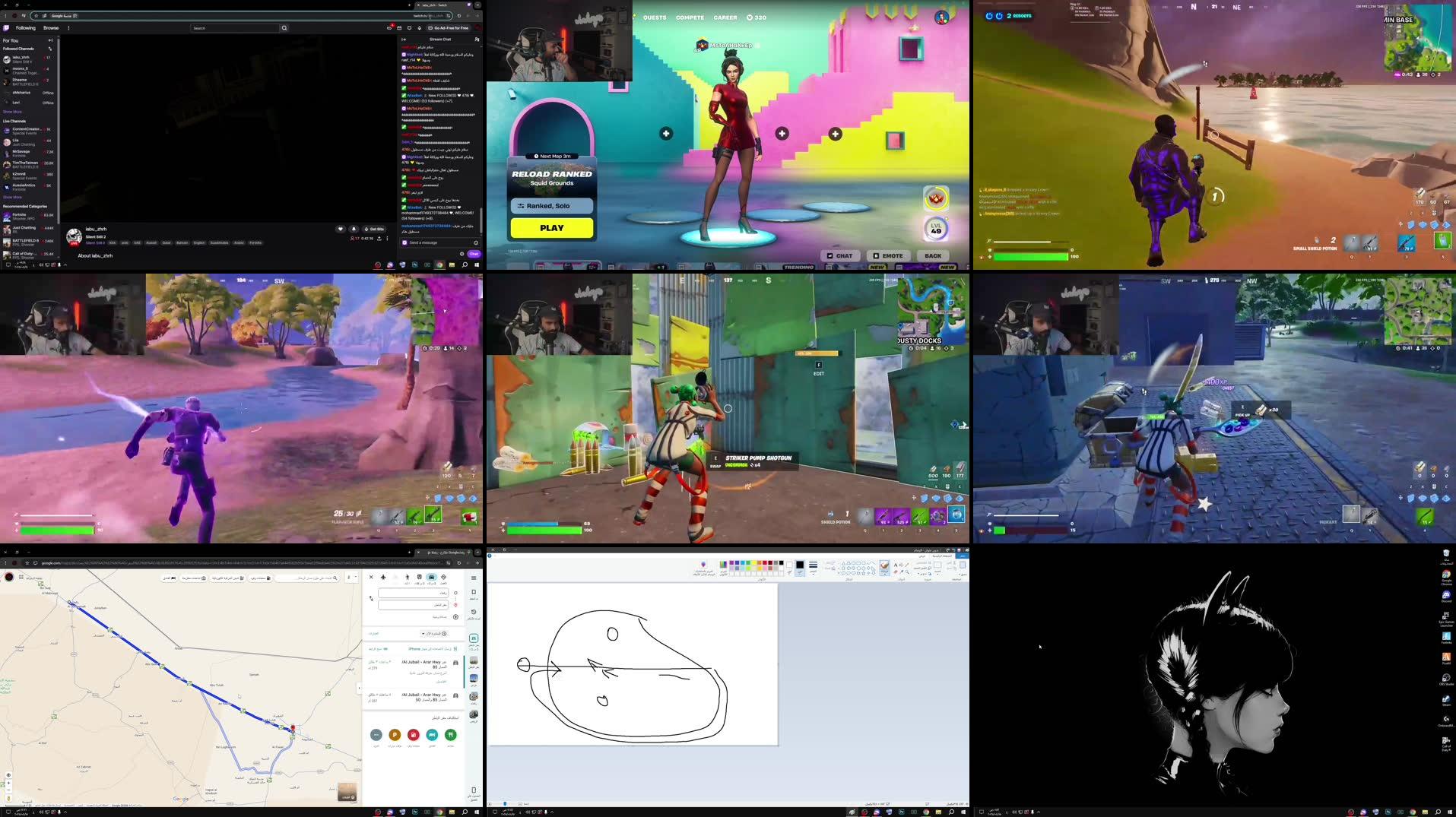Collapse Maps side panel arrow
This screenshot has height=817, width=1456.
point(359,688)
